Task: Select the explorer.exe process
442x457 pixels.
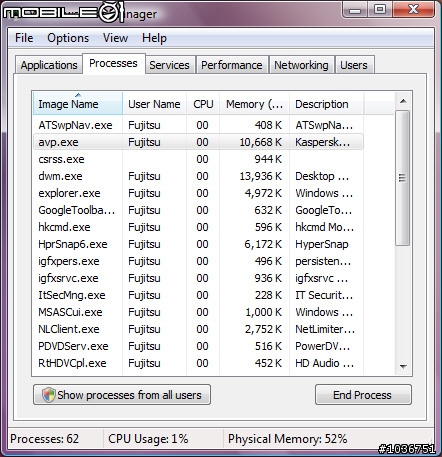Action: pos(198,193)
